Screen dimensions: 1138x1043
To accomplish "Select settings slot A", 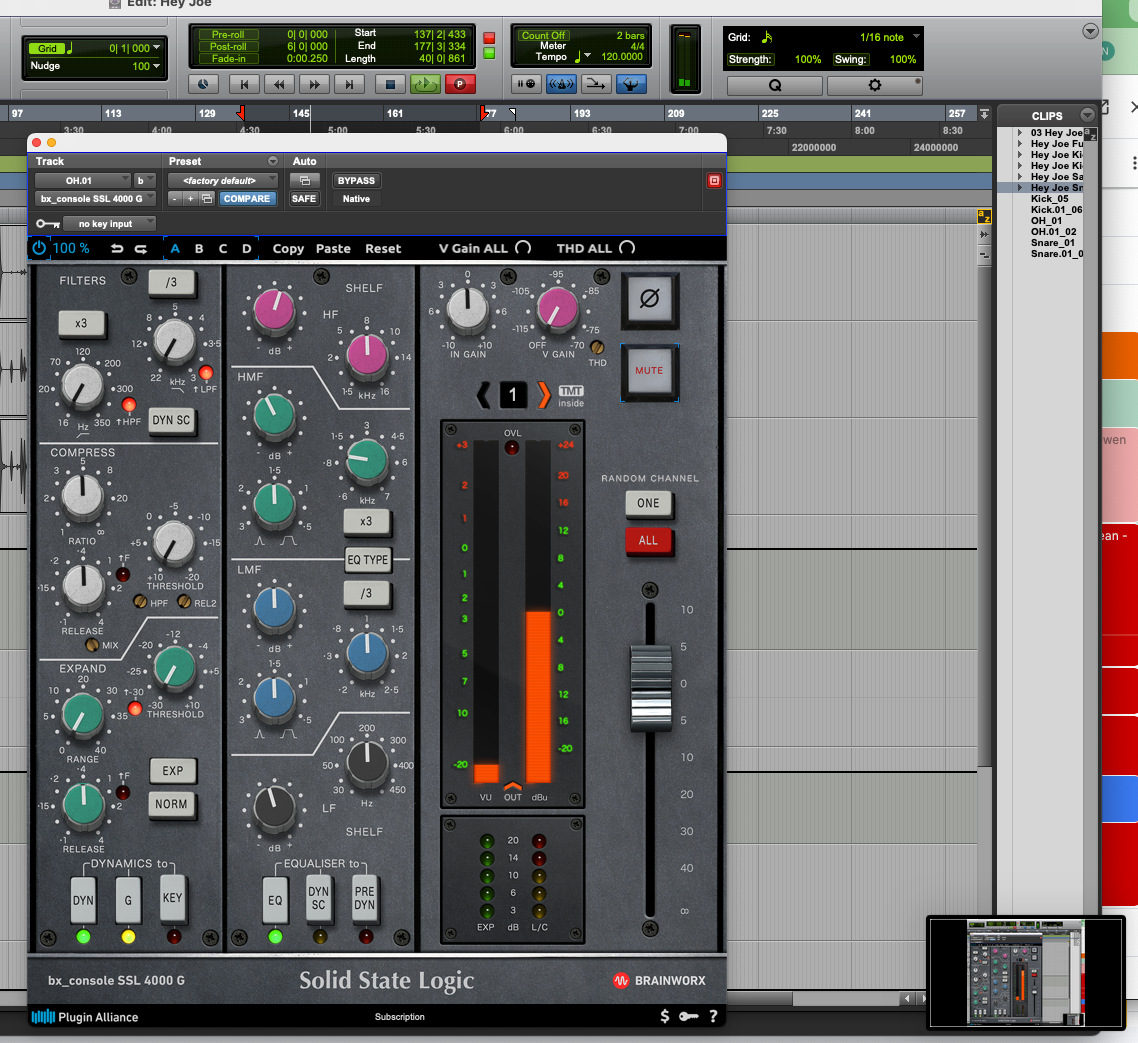I will (175, 248).
